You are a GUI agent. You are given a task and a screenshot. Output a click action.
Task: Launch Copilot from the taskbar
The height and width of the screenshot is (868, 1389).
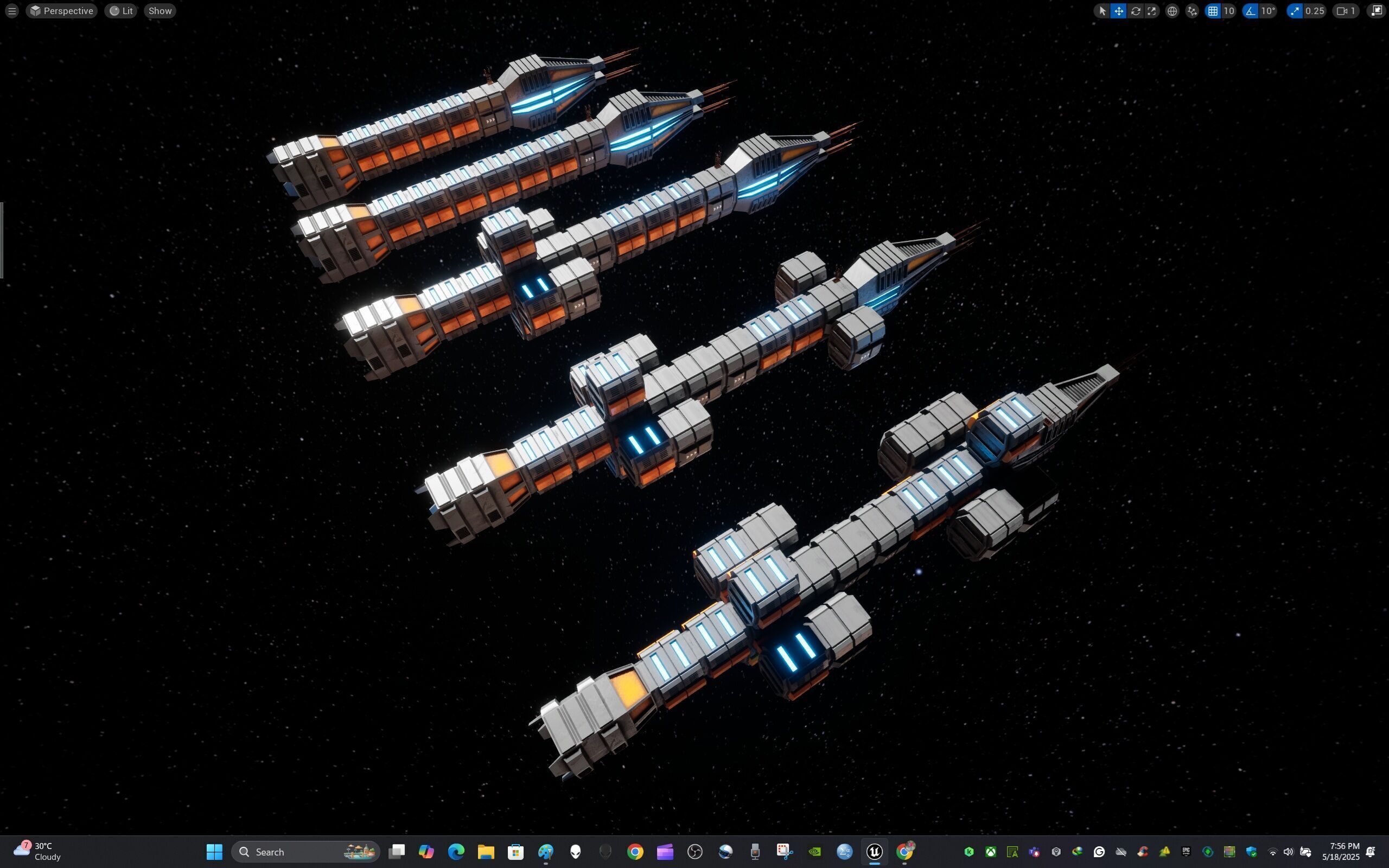[x=426, y=852]
